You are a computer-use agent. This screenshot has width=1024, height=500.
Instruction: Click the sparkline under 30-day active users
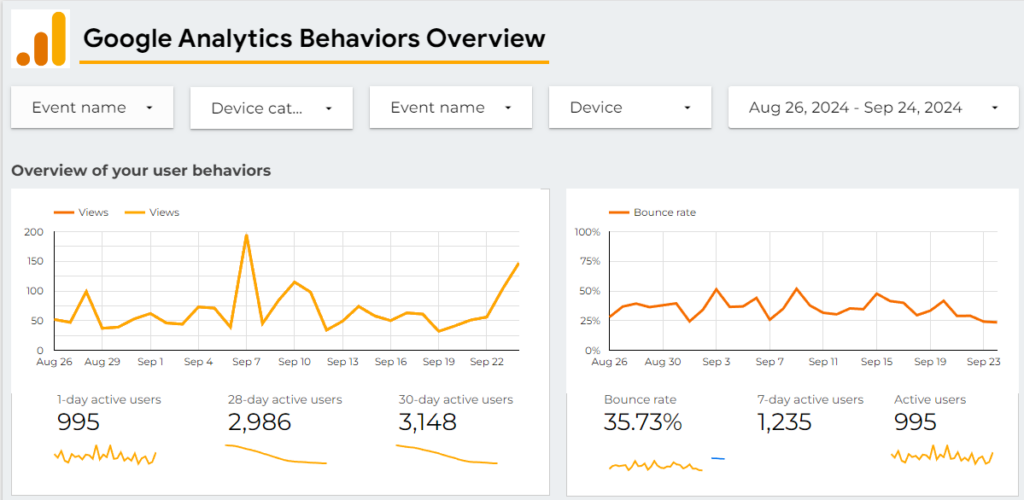447,454
